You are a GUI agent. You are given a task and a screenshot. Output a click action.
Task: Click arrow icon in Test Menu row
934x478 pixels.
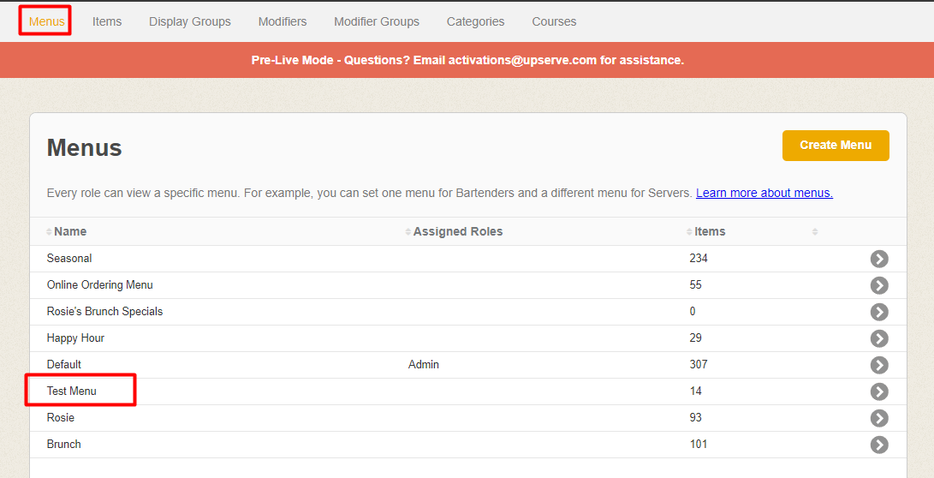pyautogui.click(x=878, y=392)
